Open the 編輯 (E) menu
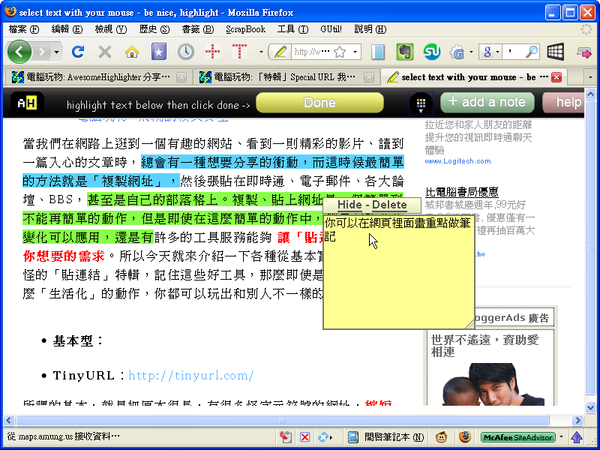 [67, 29]
